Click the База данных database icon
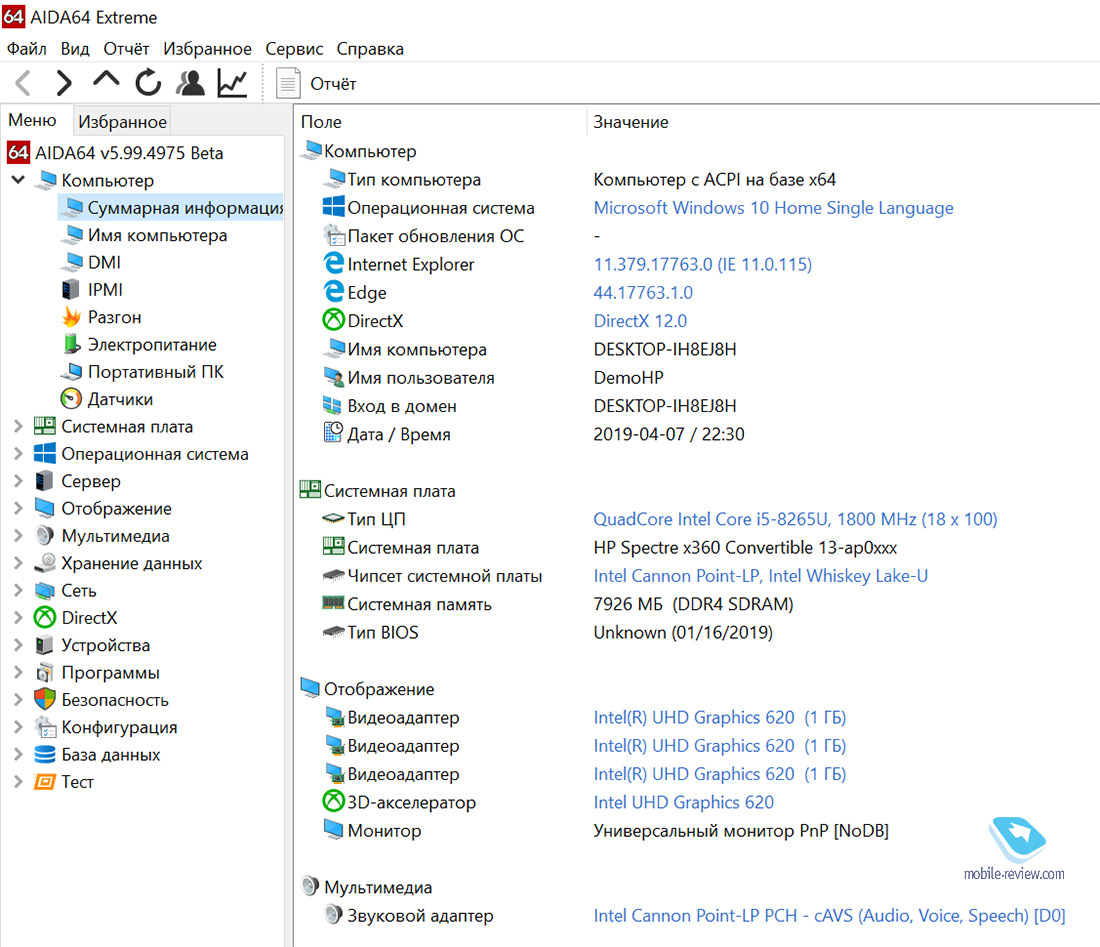1100x947 pixels. (x=45, y=754)
